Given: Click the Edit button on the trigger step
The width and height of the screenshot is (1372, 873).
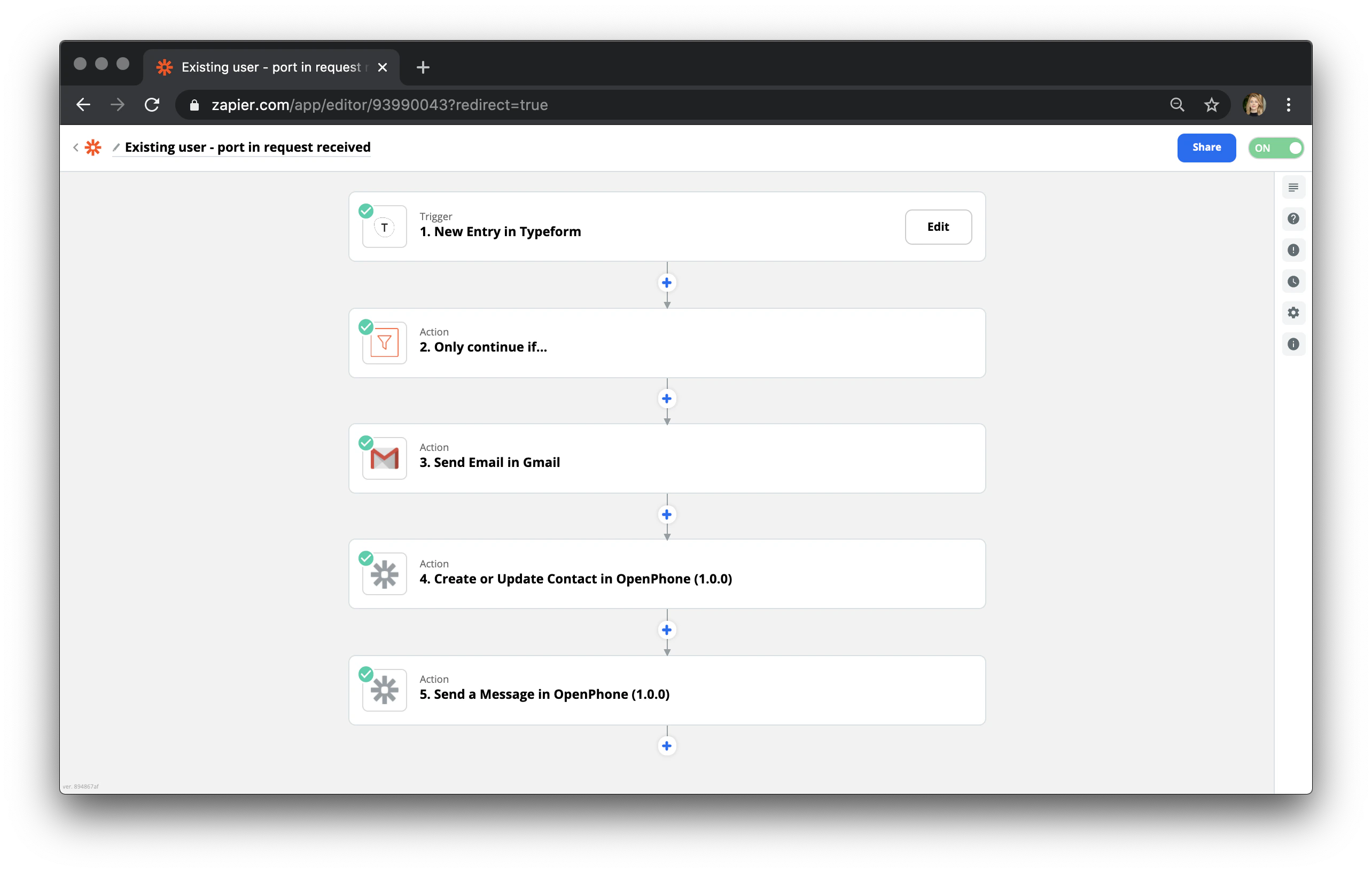Looking at the screenshot, I should click(938, 227).
